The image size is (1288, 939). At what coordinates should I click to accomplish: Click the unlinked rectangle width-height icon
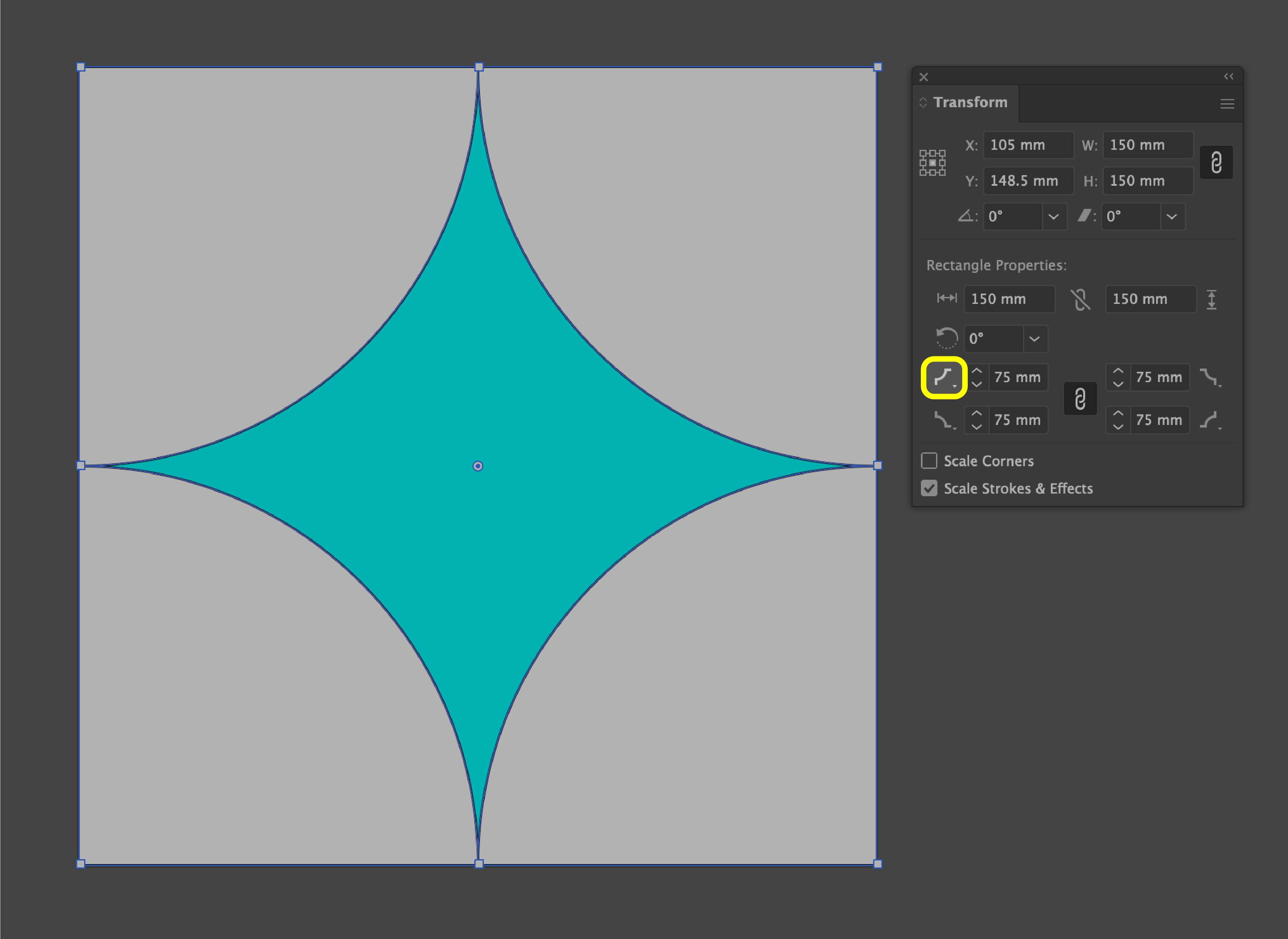[x=1080, y=299]
